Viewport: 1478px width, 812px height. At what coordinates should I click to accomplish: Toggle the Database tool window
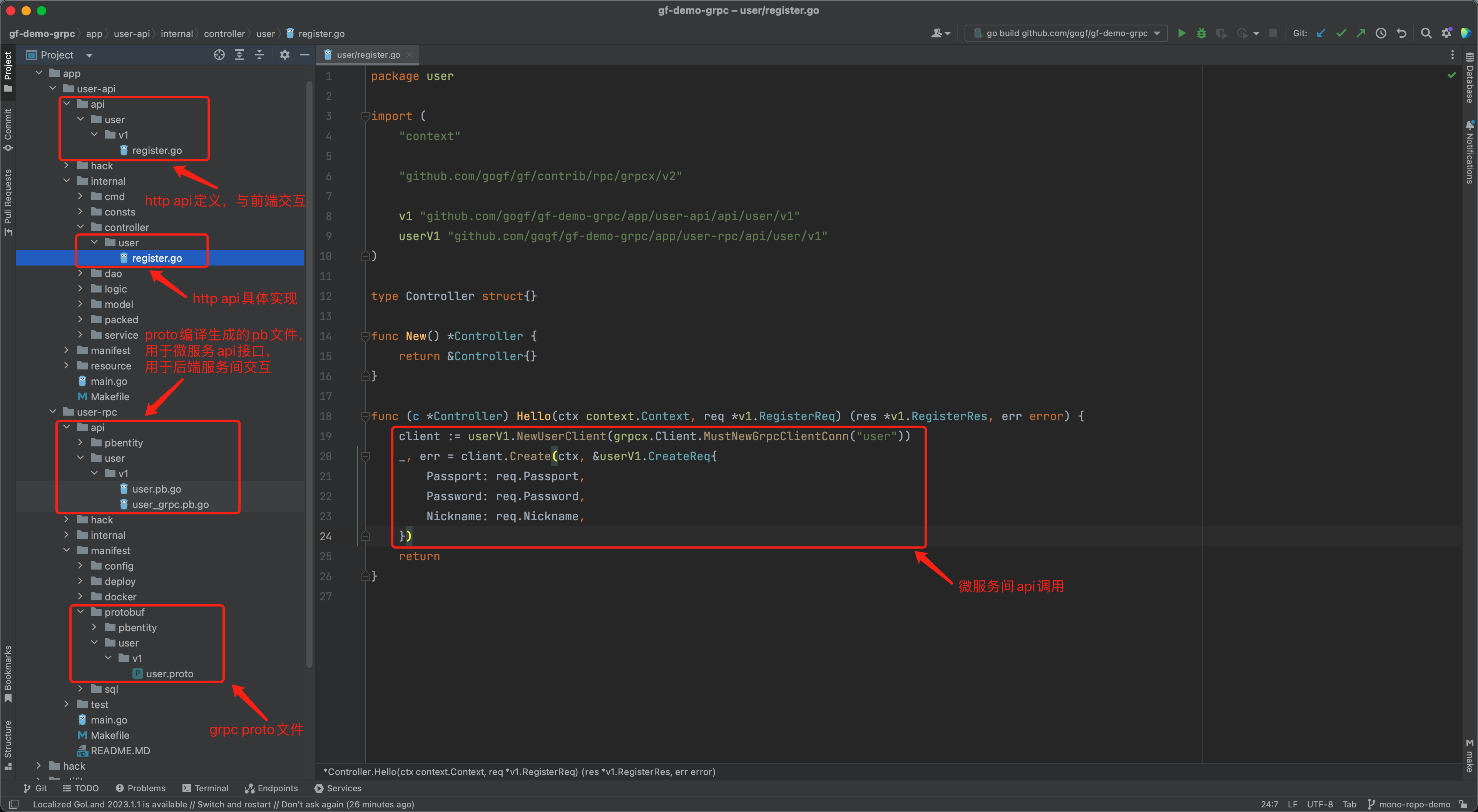(x=1470, y=79)
